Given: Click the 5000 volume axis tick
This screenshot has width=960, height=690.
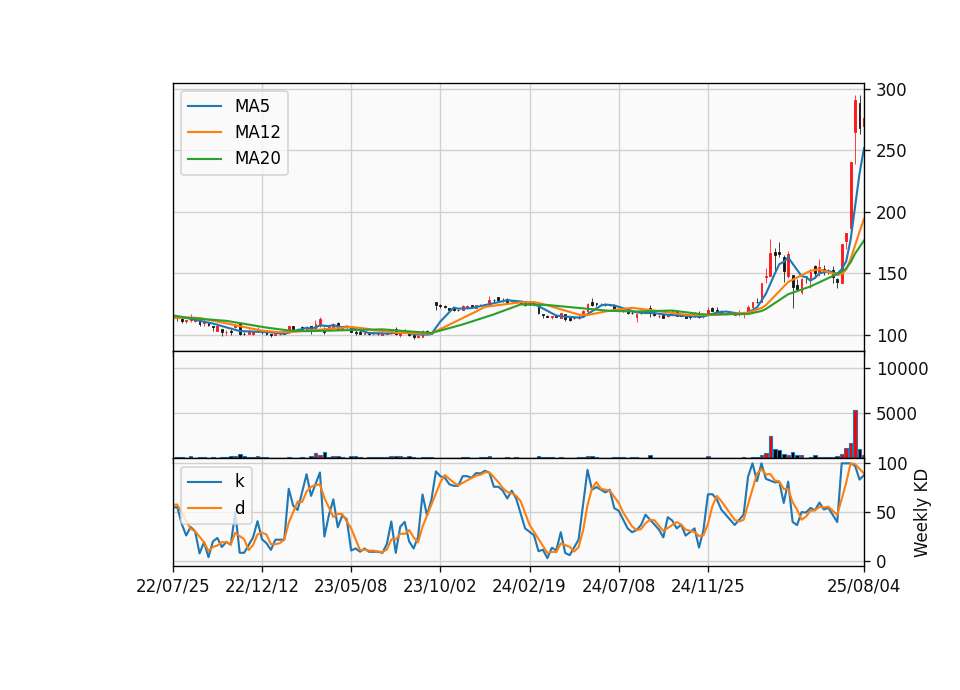Looking at the screenshot, I should pos(896,414).
